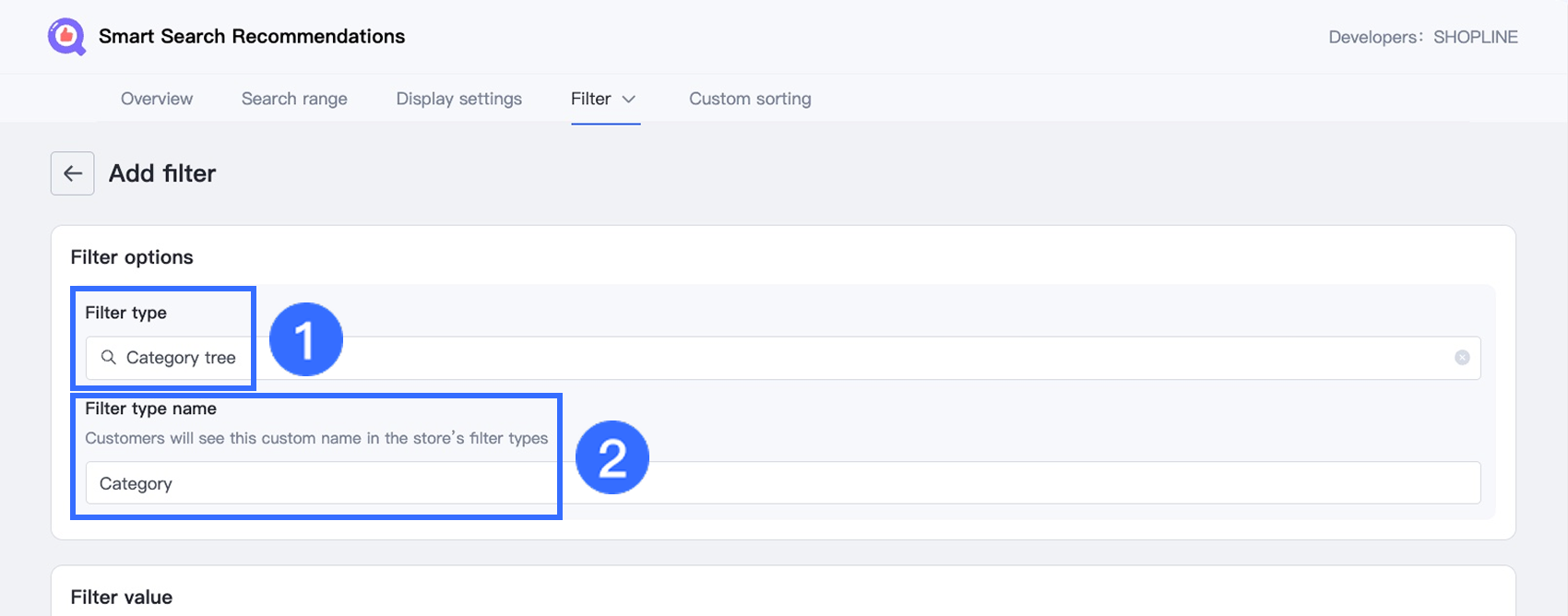This screenshot has width=1568, height=616.
Task: Click the Smart Search Recommendations title text
Action: point(252,37)
